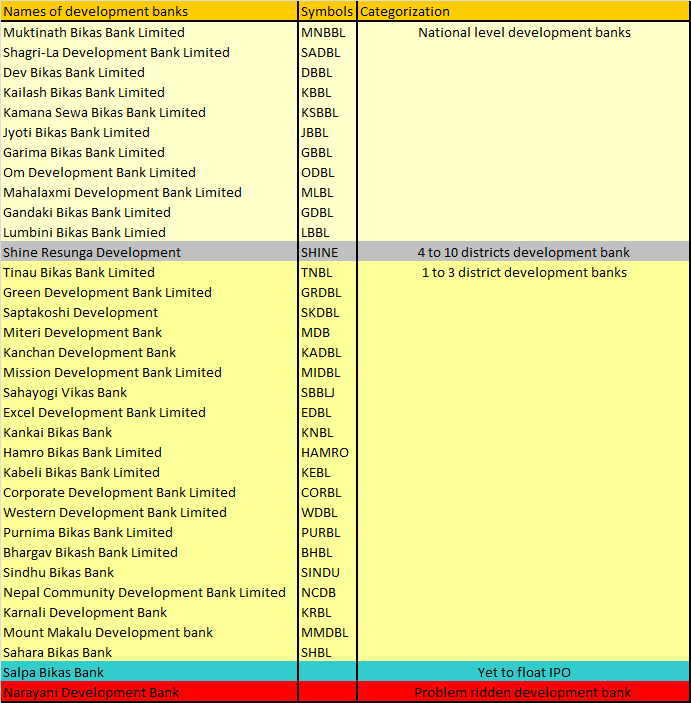The image size is (691, 703).
Task: Select the 'Kankai Bikas Bank' cell
Action: point(149,433)
